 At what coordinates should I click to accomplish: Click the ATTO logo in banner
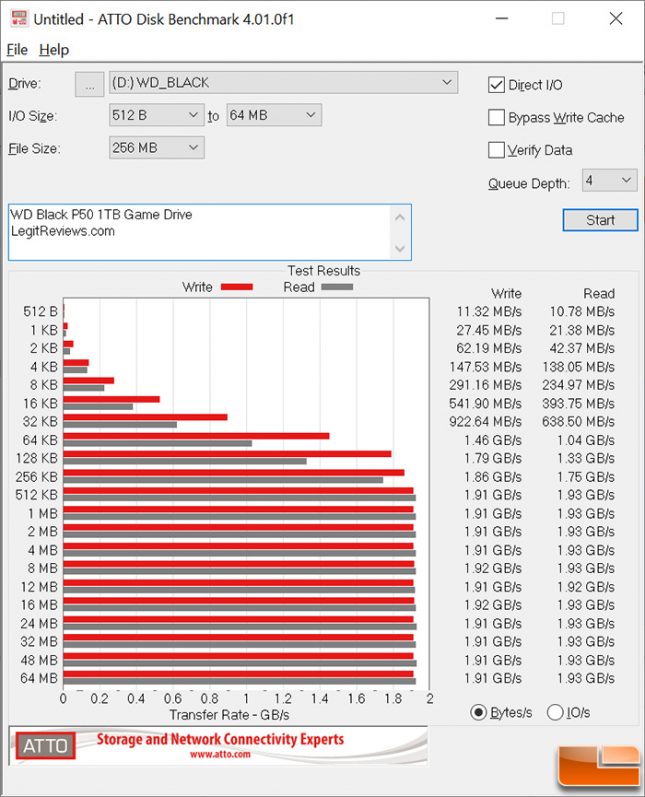click(45, 746)
